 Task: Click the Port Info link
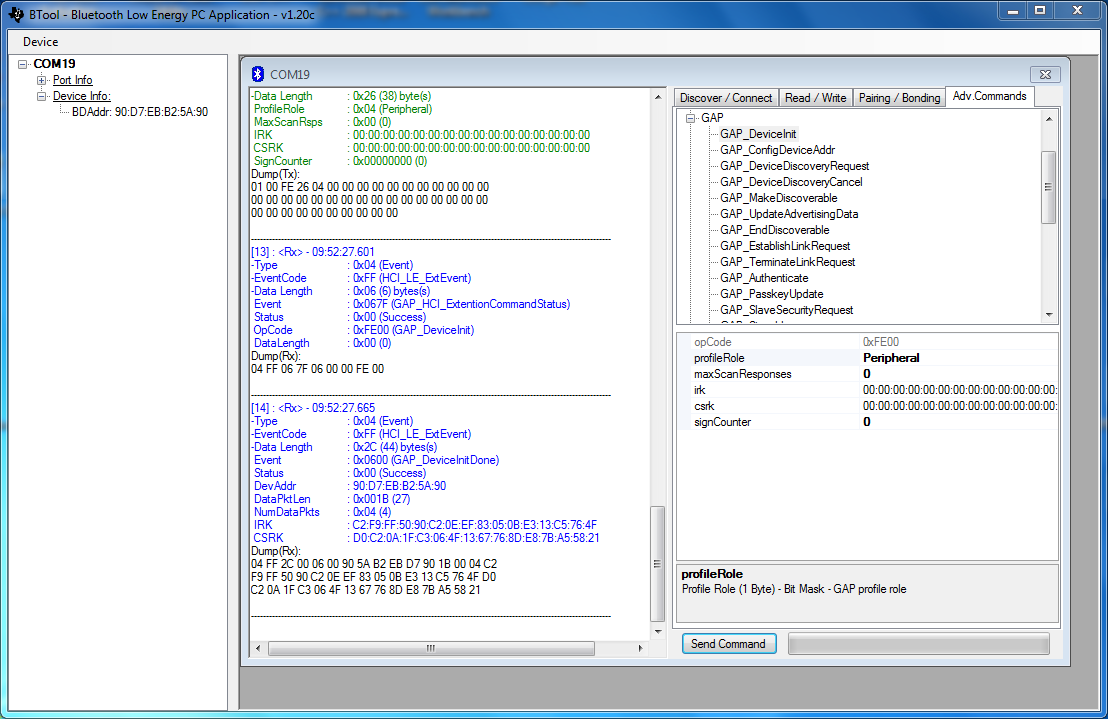pyautogui.click(x=73, y=81)
